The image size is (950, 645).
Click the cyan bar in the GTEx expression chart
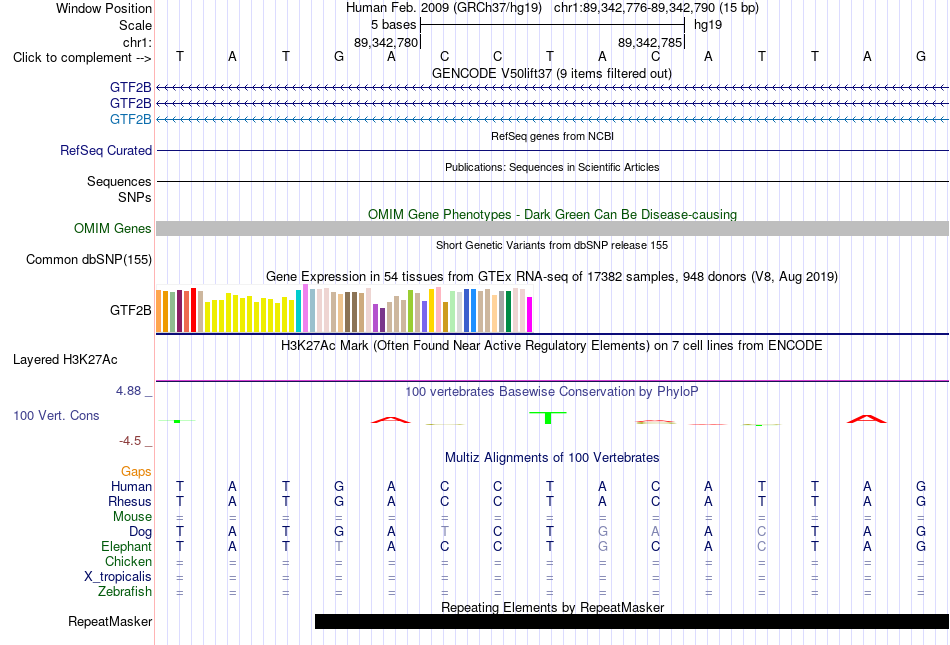299,311
